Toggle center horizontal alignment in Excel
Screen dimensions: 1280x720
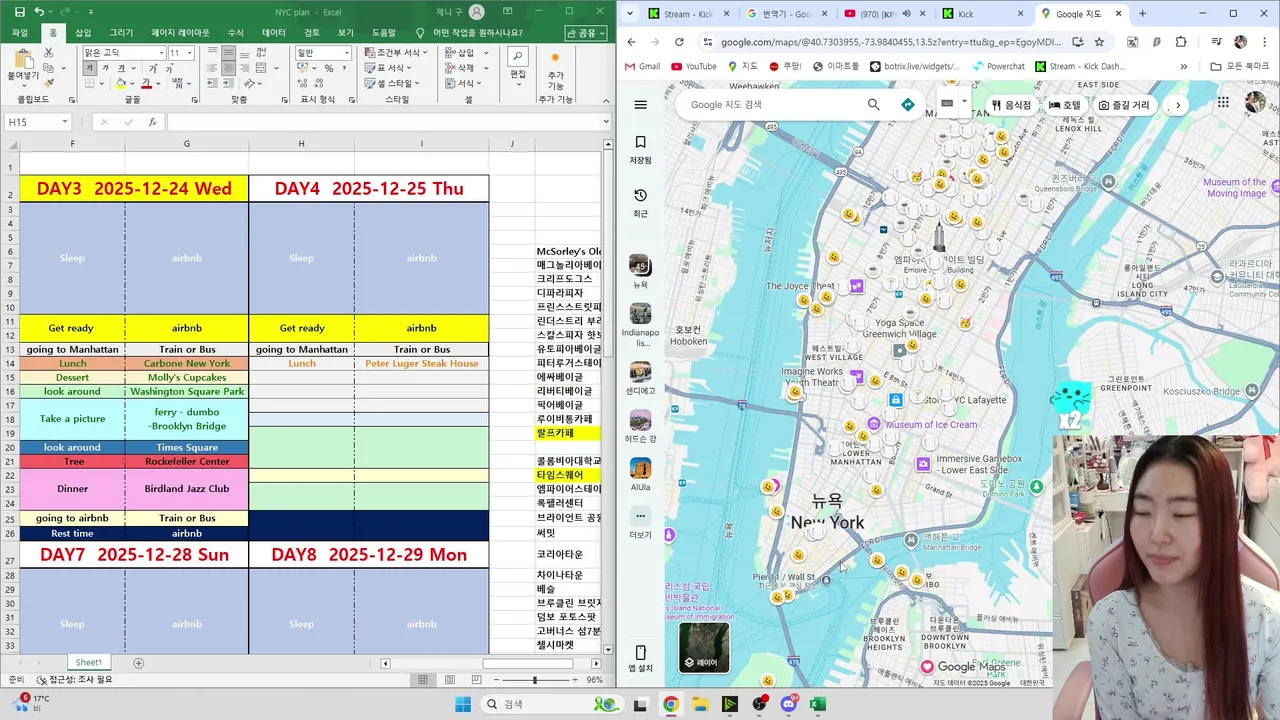pos(228,69)
